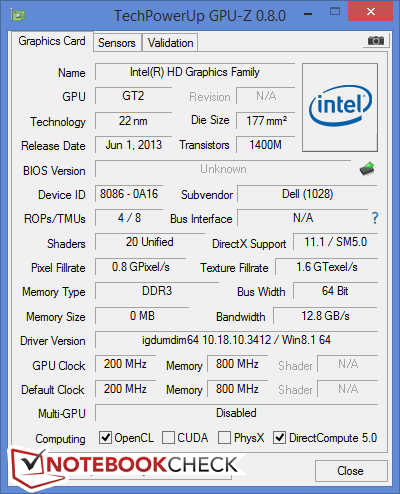Click the Device ID field 8086 - 0A16
Image resolution: width=400 pixels, height=494 pixels.
(129, 194)
